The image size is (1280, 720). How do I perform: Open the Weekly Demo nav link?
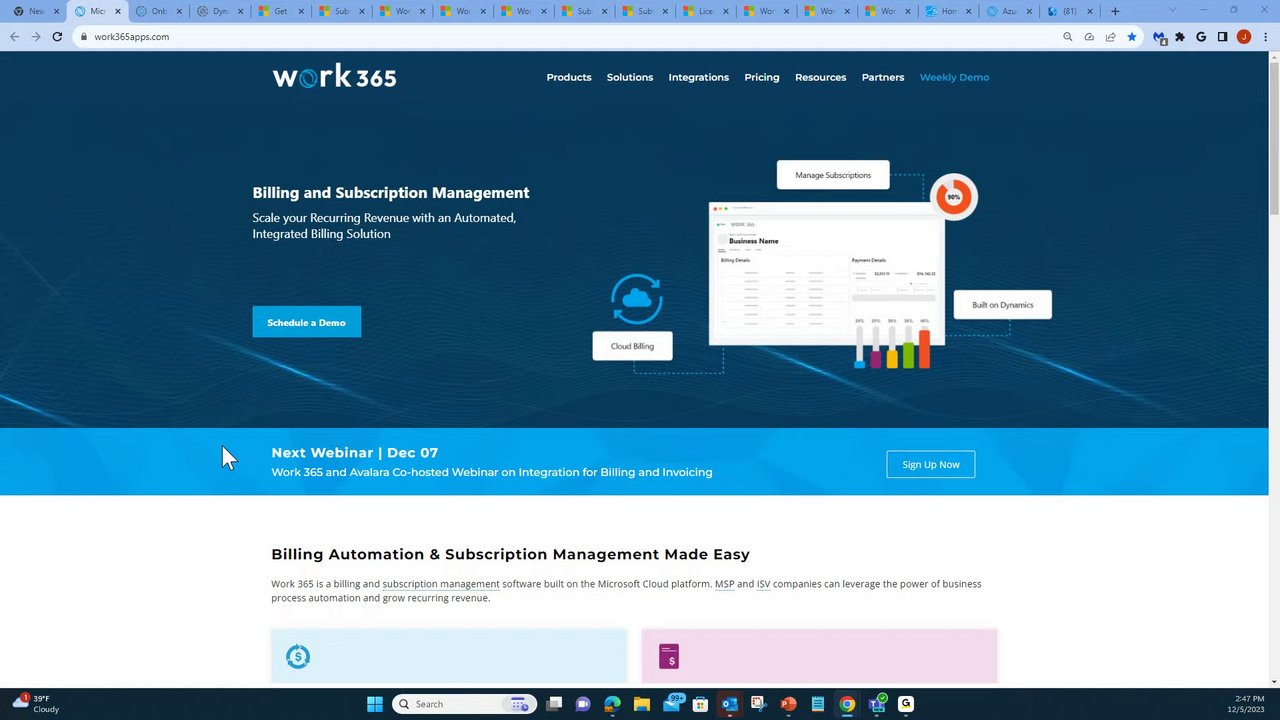954,77
